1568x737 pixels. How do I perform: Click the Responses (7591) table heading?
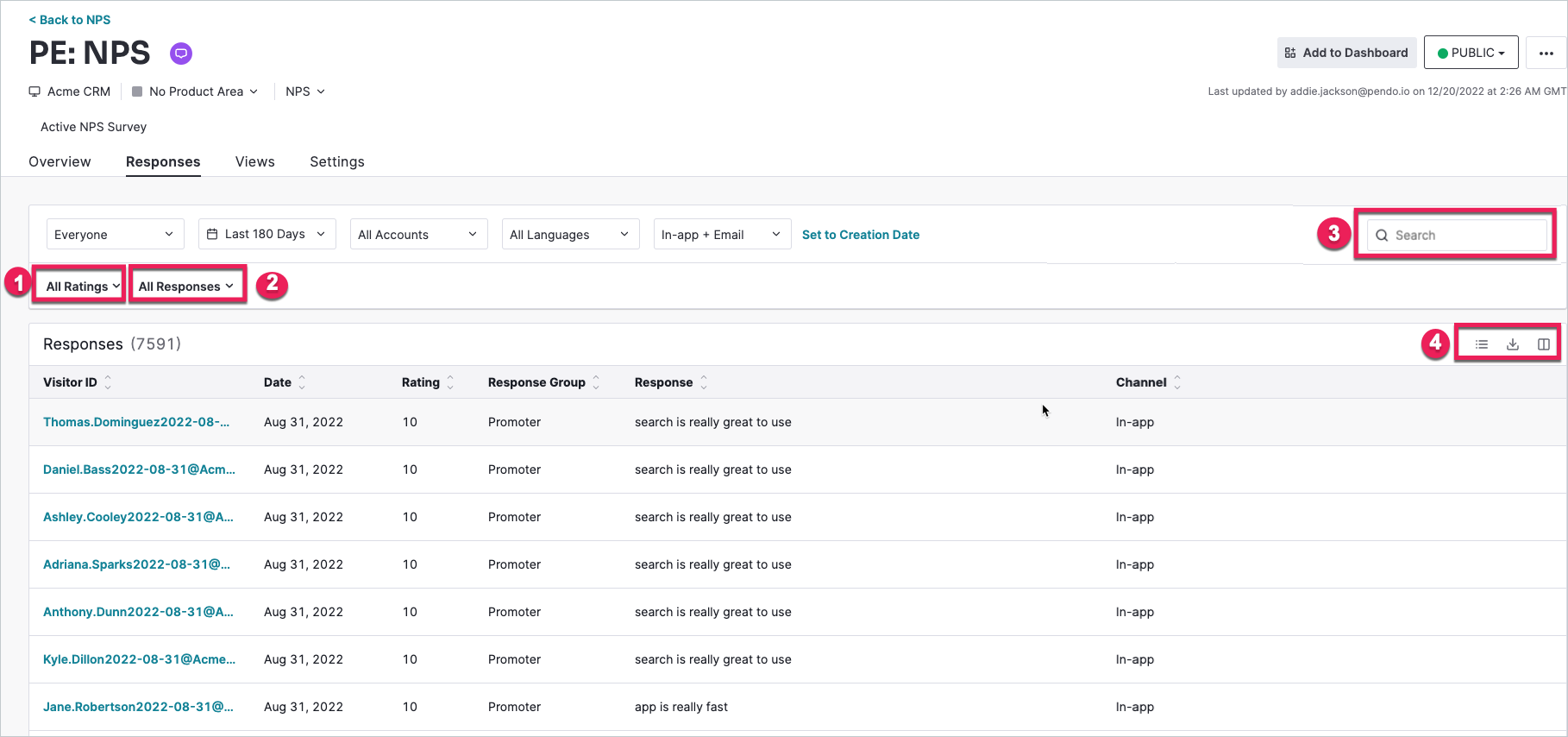(112, 344)
